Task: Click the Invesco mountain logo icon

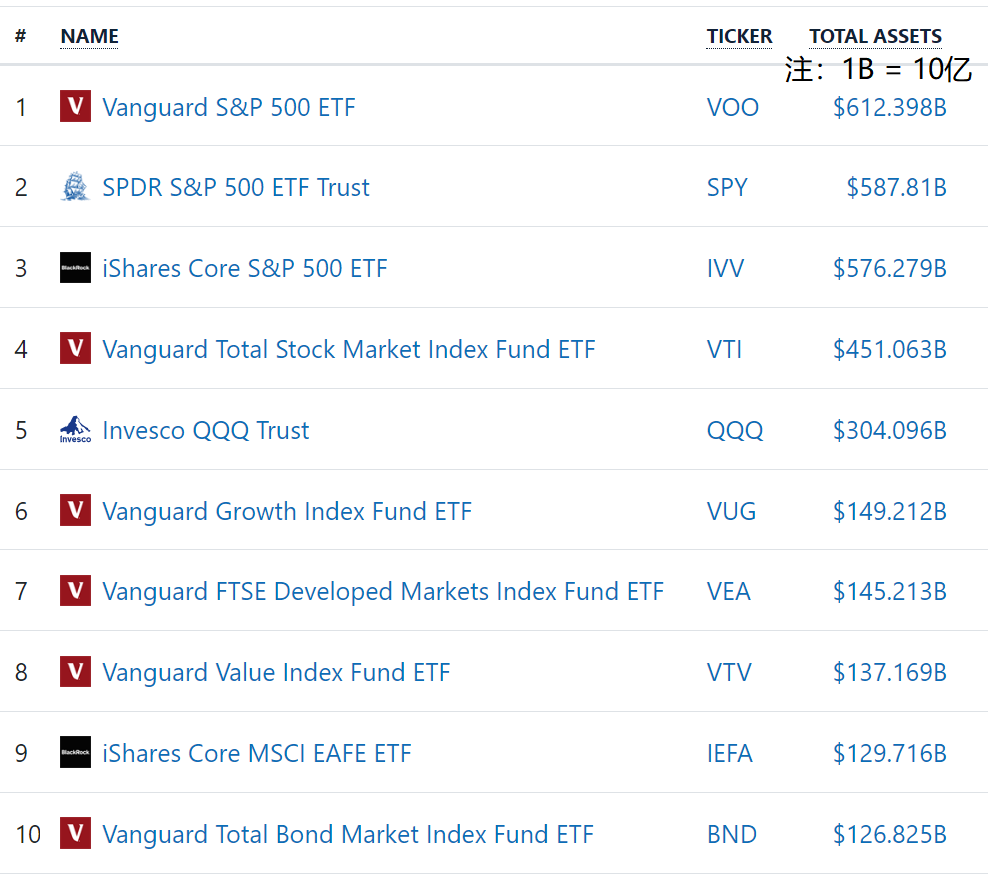Action: [x=75, y=430]
